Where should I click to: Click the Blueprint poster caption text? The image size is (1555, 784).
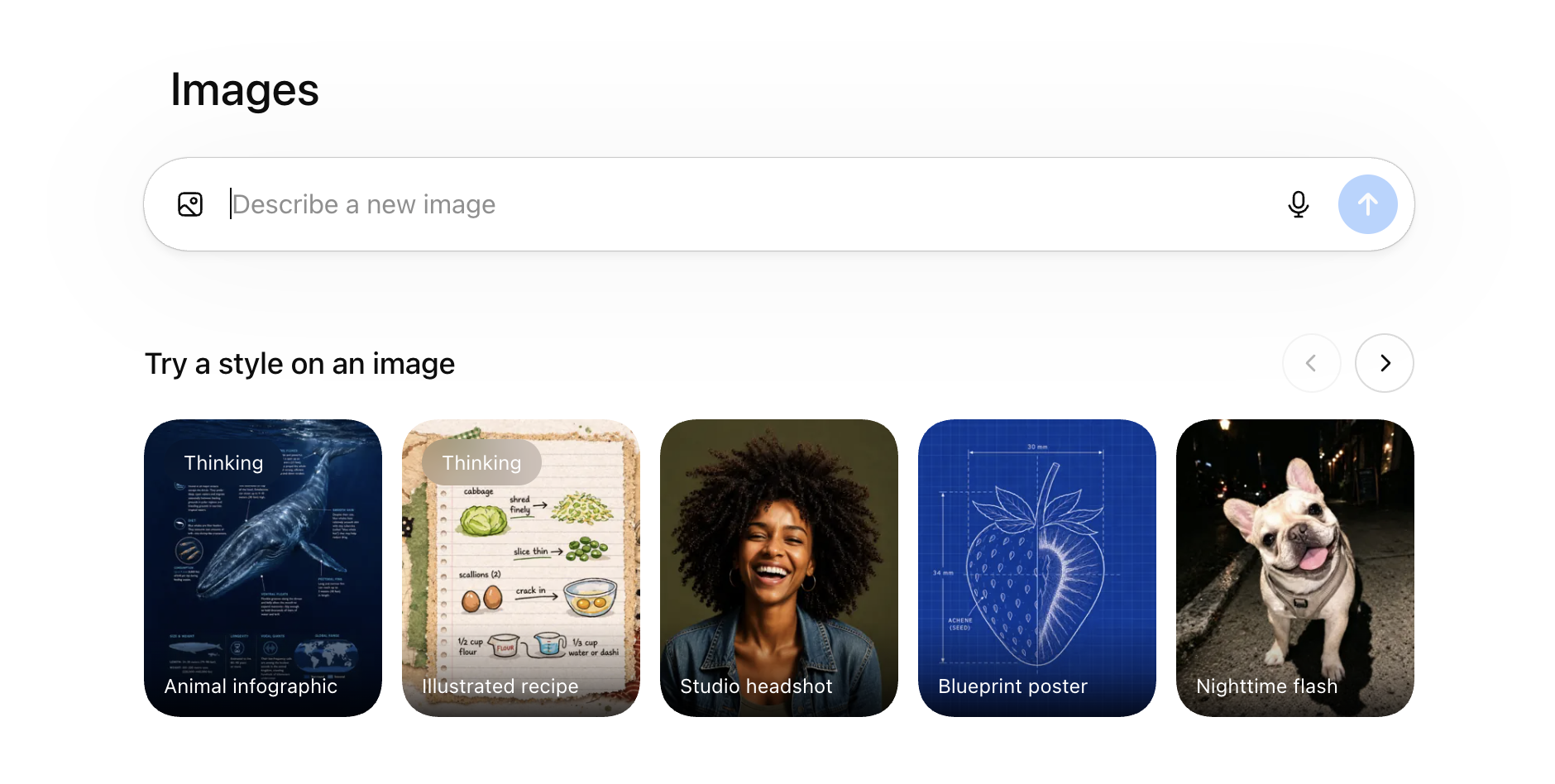(x=1012, y=686)
